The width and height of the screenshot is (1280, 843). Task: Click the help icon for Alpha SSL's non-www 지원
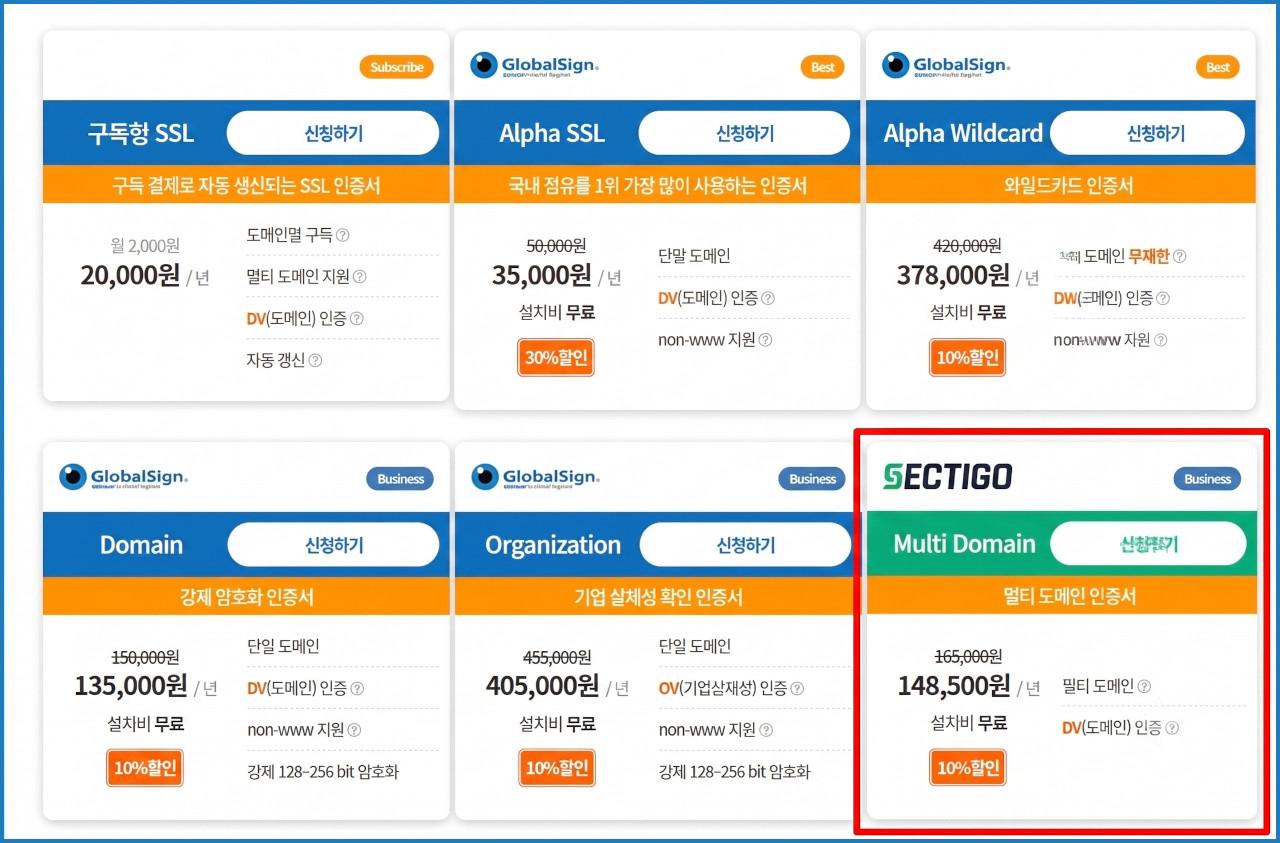765,340
